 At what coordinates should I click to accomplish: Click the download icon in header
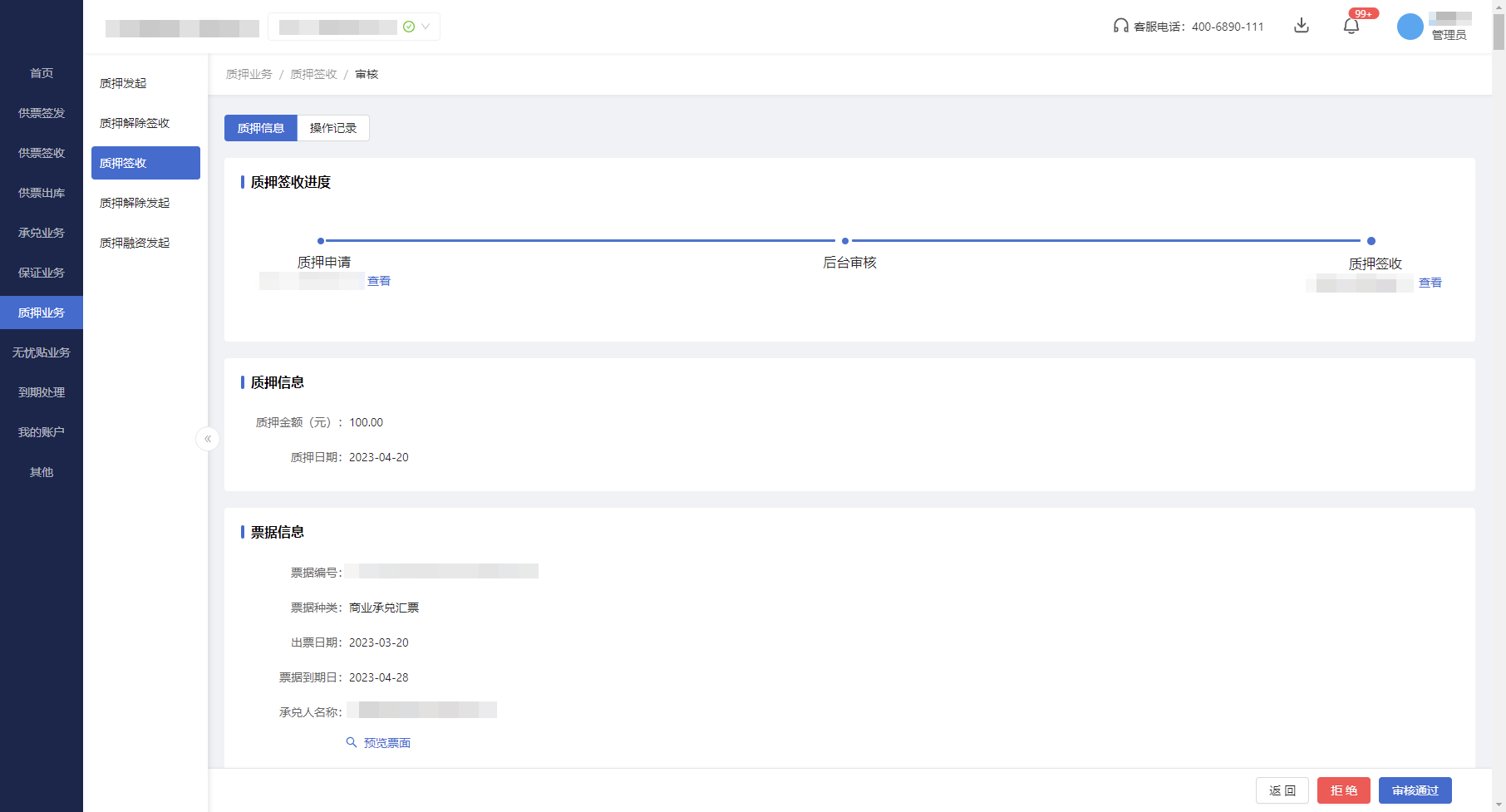(1302, 26)
